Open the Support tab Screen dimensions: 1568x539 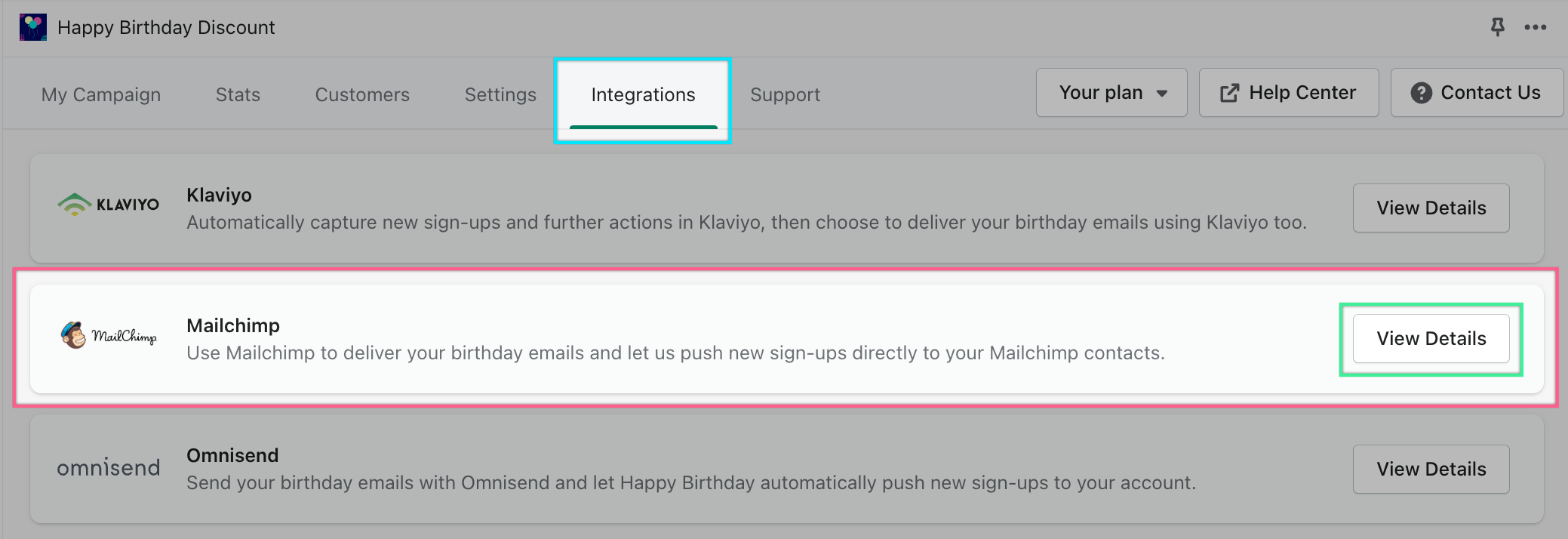click(x=785, y=95)
